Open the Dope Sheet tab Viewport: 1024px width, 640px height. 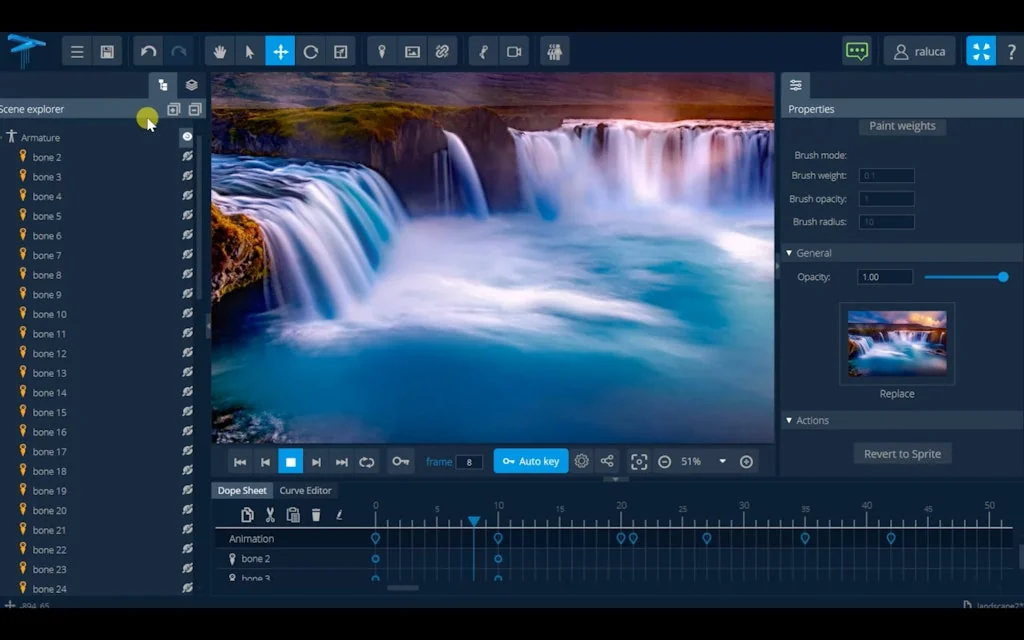243,491
